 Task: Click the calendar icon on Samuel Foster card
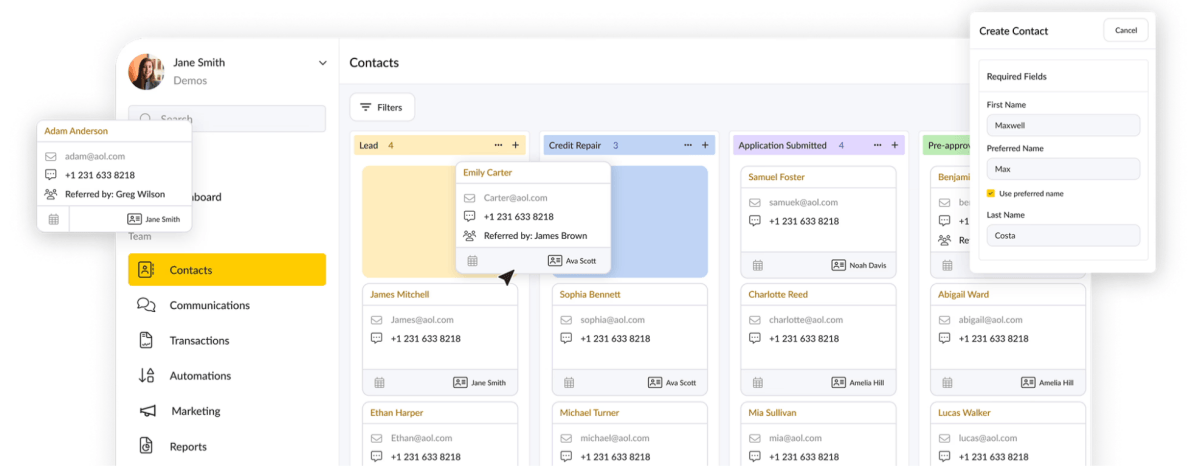758,265
